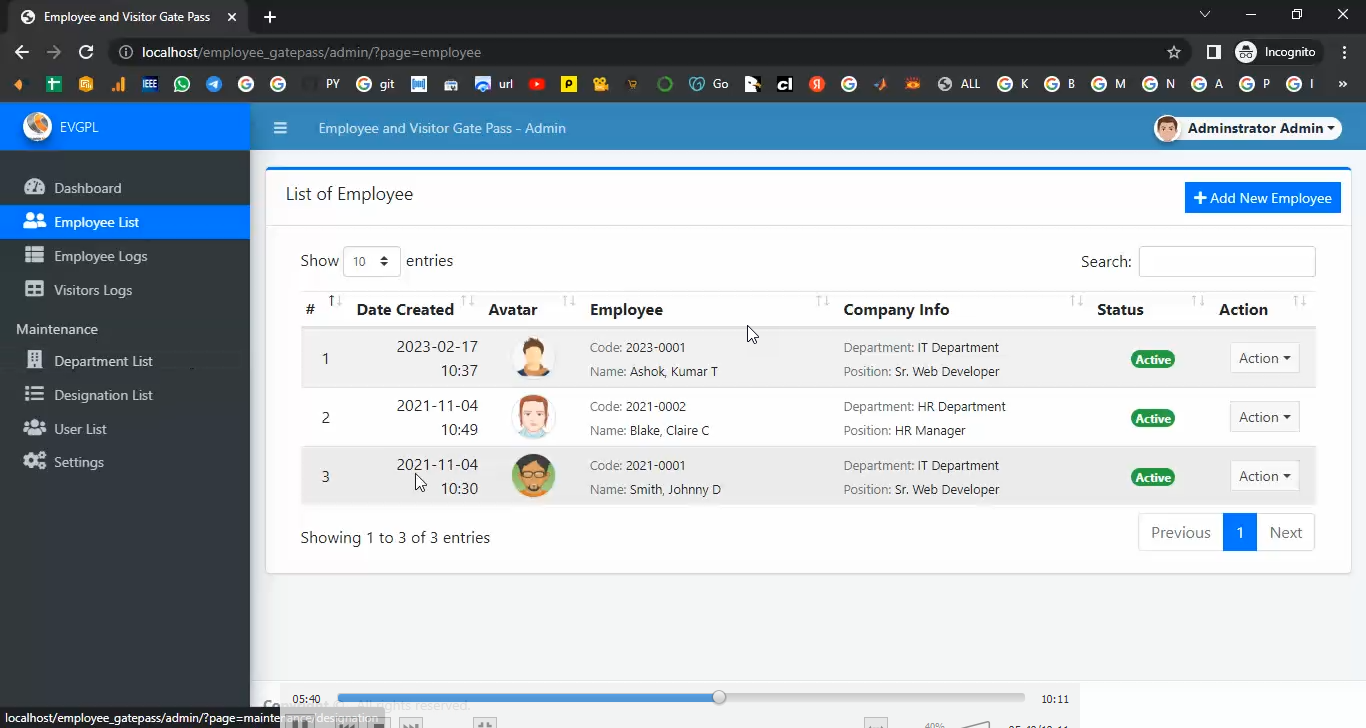Viewport: 1366px width, 728px height.
Task: Sort table by Status column
Action: [1120, 310]
